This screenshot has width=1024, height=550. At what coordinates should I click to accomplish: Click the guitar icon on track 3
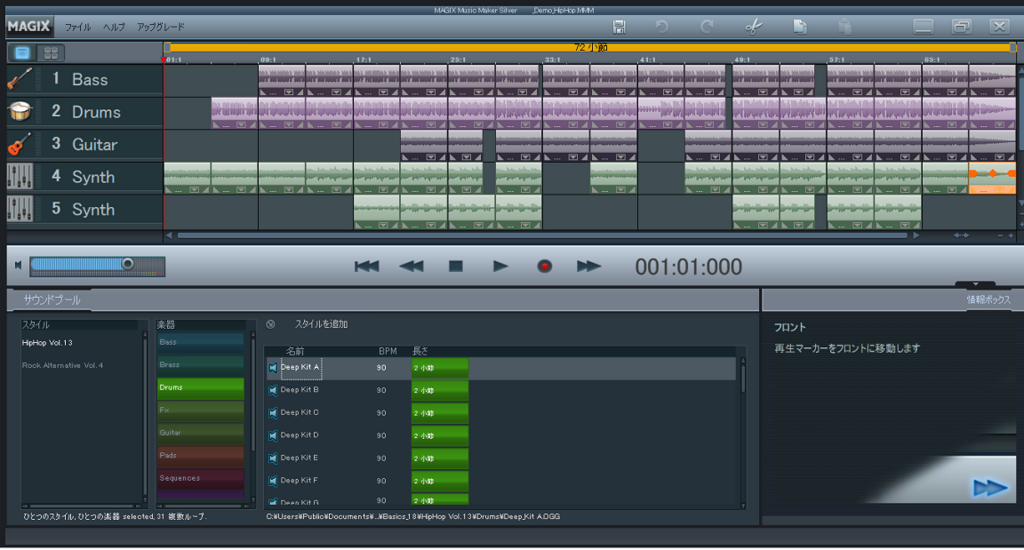pos(20,144)
